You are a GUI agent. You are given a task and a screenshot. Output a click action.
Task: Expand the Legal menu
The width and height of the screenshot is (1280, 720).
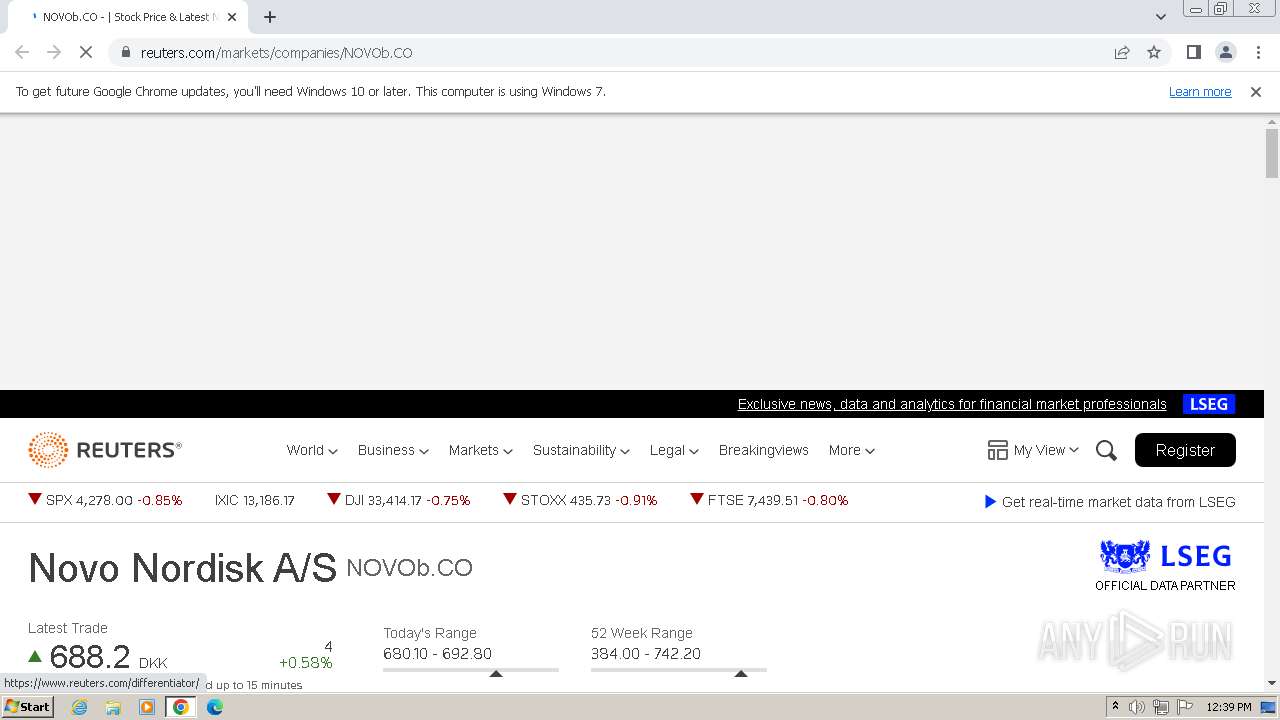674,450
